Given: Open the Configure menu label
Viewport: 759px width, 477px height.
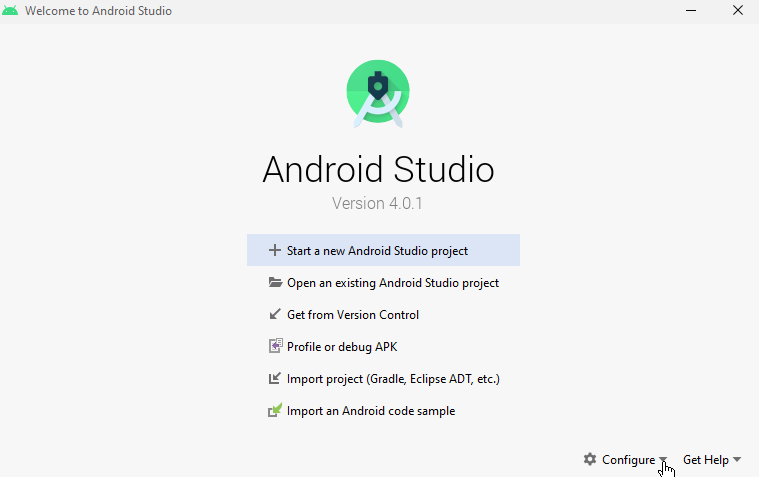Looking at the screenshot, I should 628,460.
